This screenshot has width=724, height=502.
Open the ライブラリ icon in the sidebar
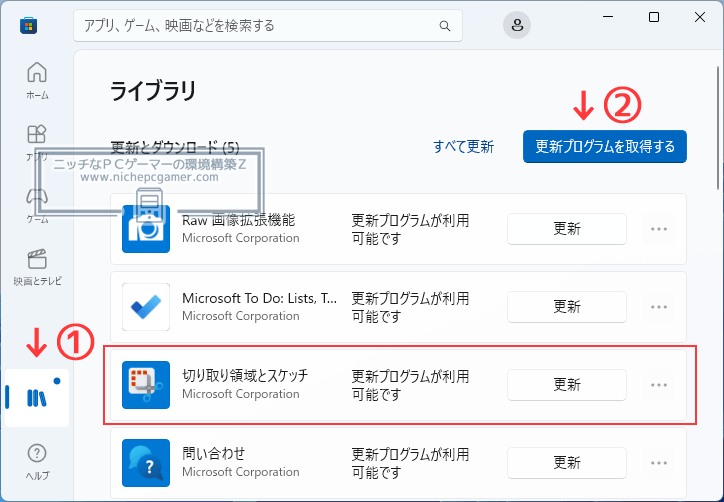37,398
